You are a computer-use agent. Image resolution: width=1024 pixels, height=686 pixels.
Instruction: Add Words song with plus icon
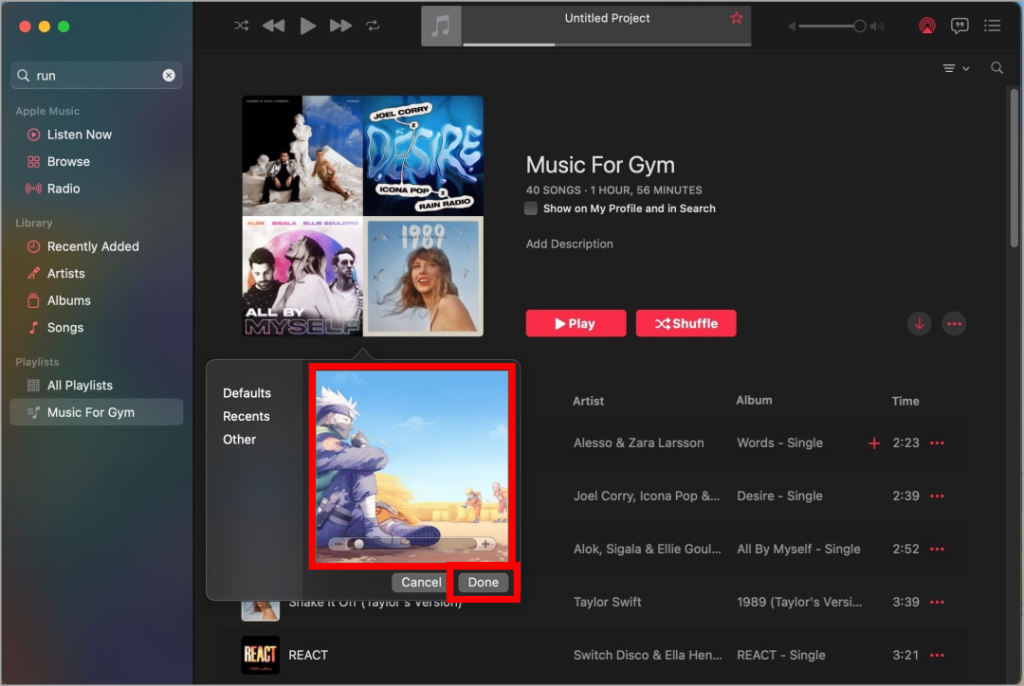click(874, 443)
